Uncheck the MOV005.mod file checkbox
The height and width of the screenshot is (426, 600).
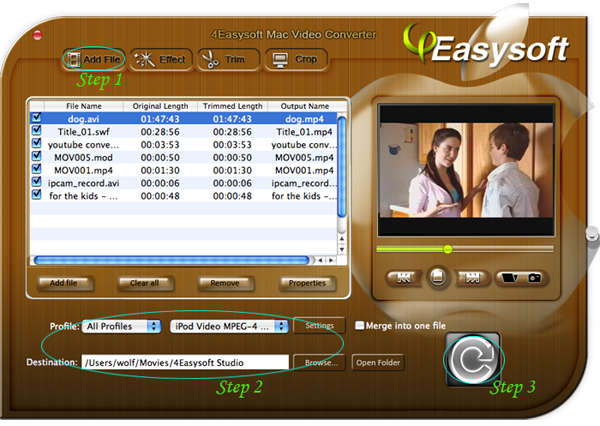pos(37,157)
